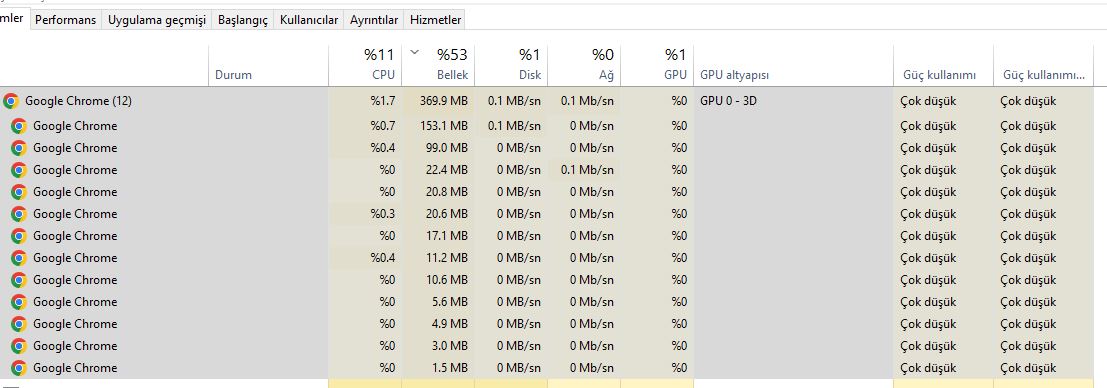1107x388 pixels.
Task: Sort processes by the CPU column header
Action: tap(365, 65)
